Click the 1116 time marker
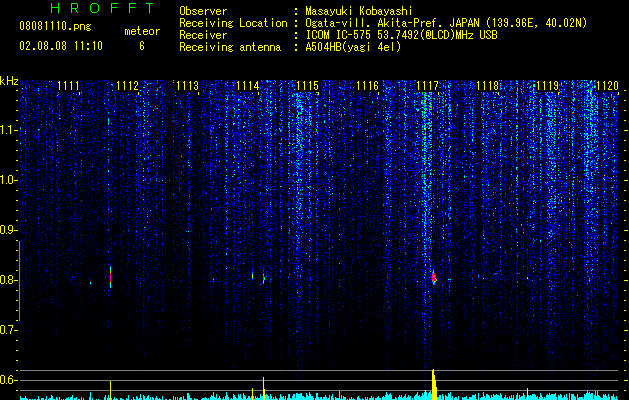The width and height of the screenshot is (629, 400). 367,86
